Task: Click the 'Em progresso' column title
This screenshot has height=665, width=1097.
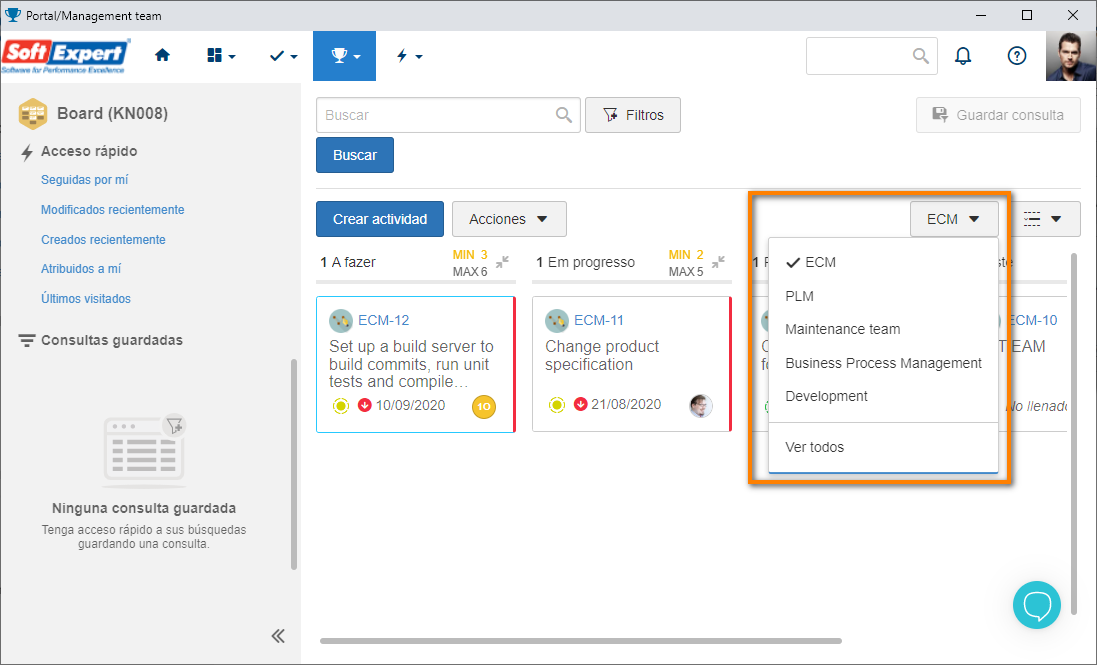Action: [x=591, y=262]
